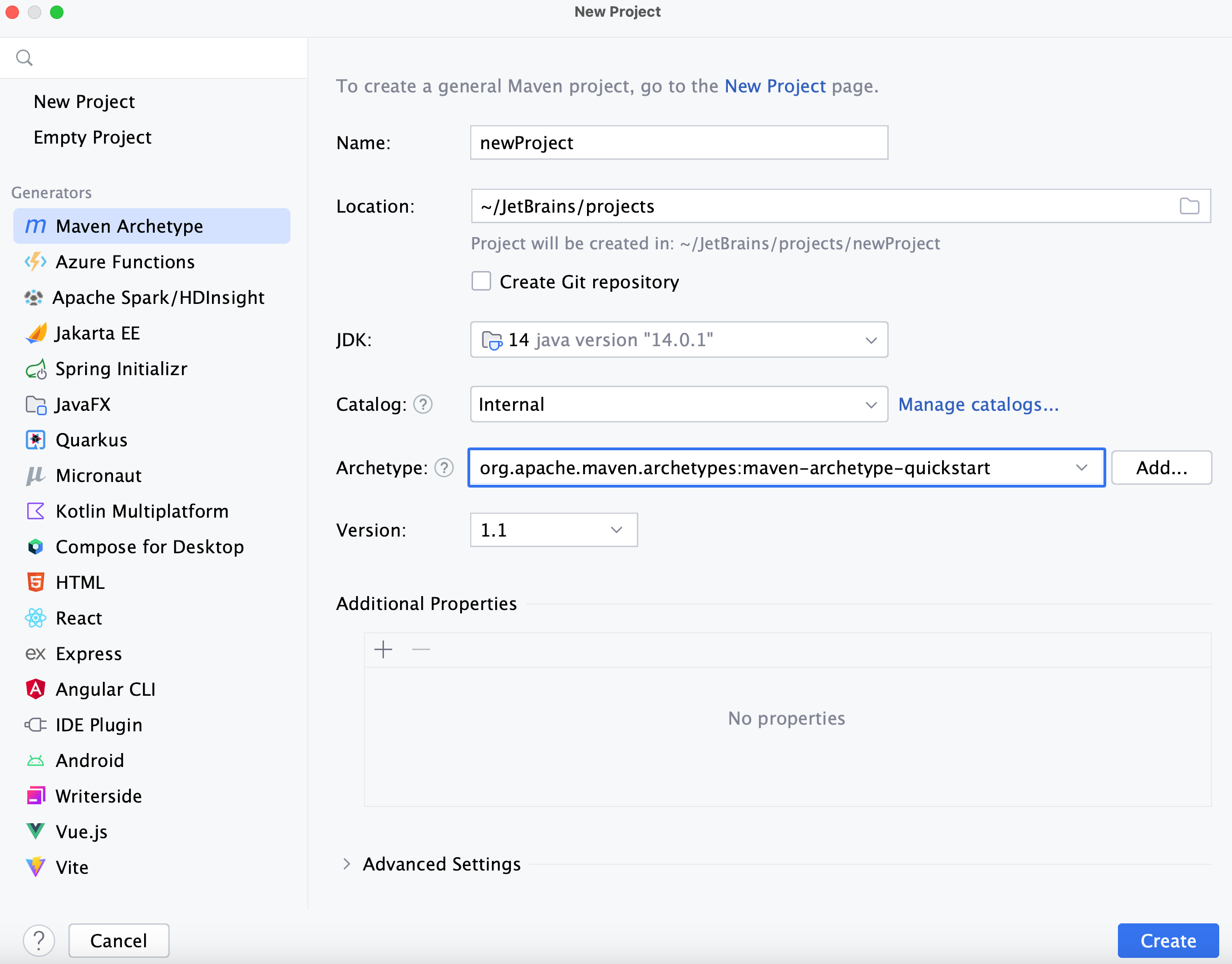1232x964 pixels.
Task: Click the Angular CLI red shield icon
Action: 36,689
